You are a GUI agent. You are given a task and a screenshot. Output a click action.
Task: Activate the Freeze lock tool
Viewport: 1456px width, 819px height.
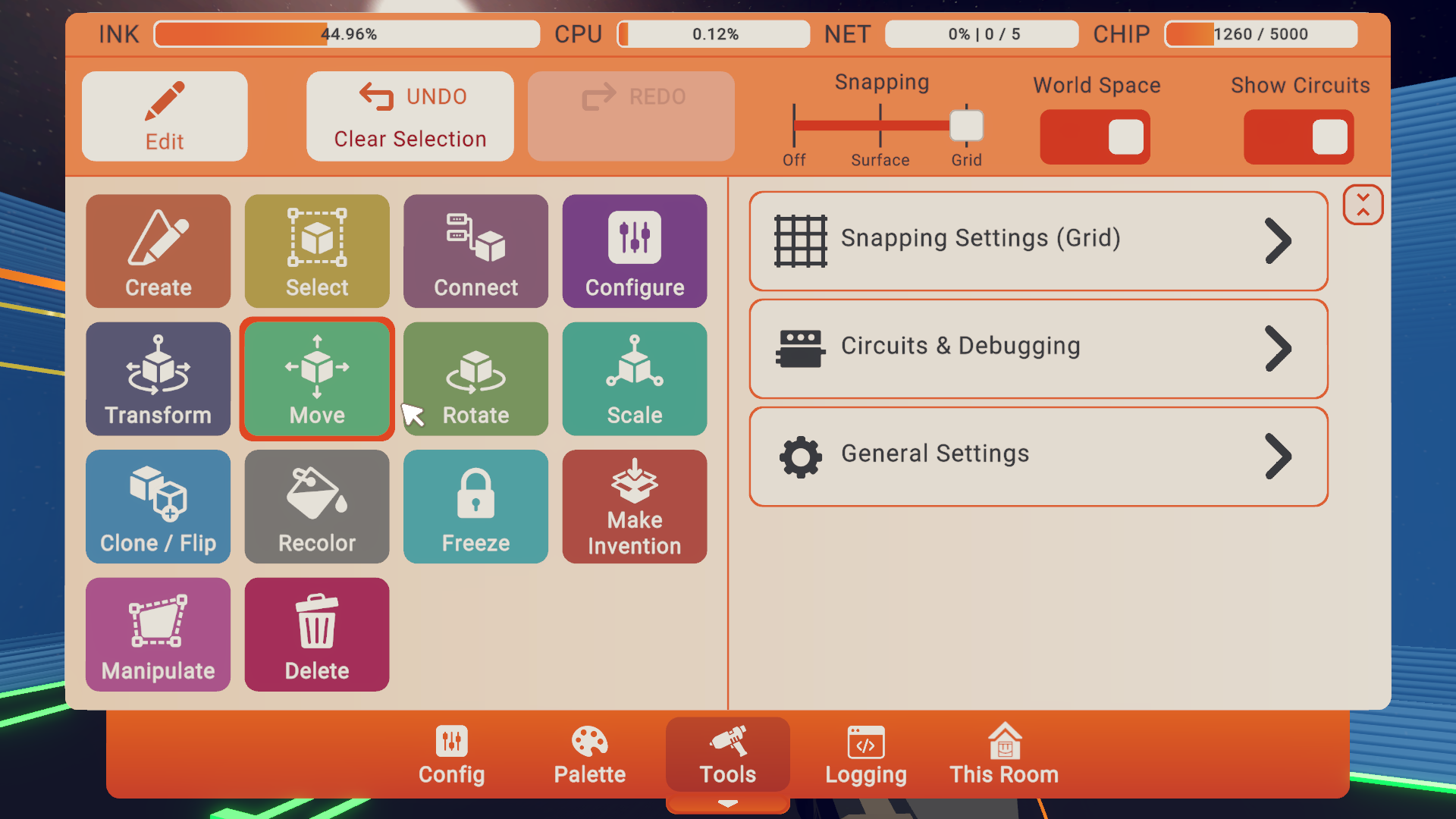point(475,507)
